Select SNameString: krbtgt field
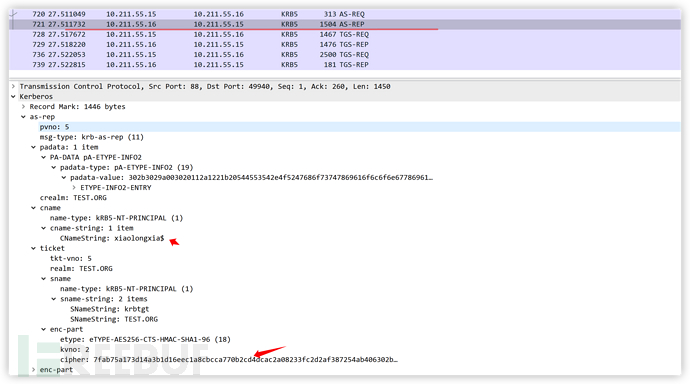This screenshot has height=384, width=690. pos(110,309)
